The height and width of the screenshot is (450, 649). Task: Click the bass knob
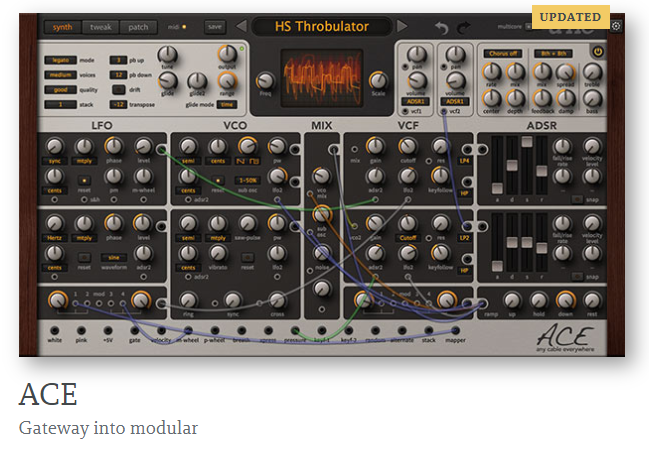click(592, 99)
